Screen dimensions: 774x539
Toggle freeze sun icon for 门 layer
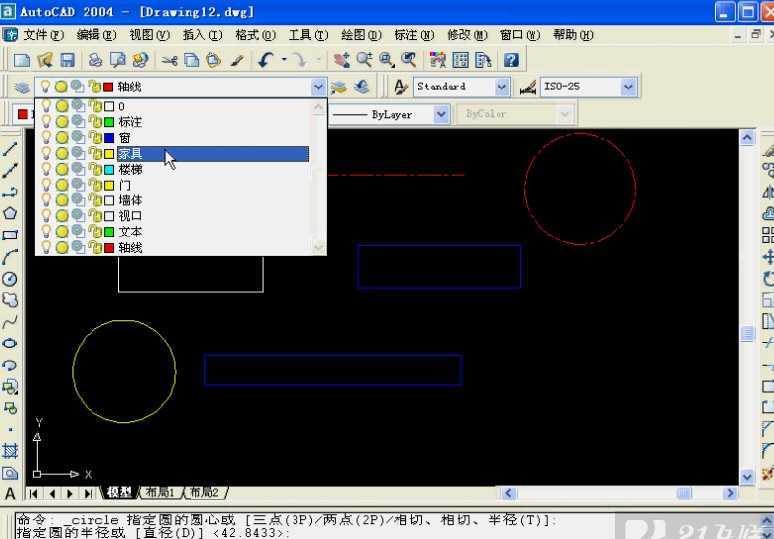click(62, 185)
